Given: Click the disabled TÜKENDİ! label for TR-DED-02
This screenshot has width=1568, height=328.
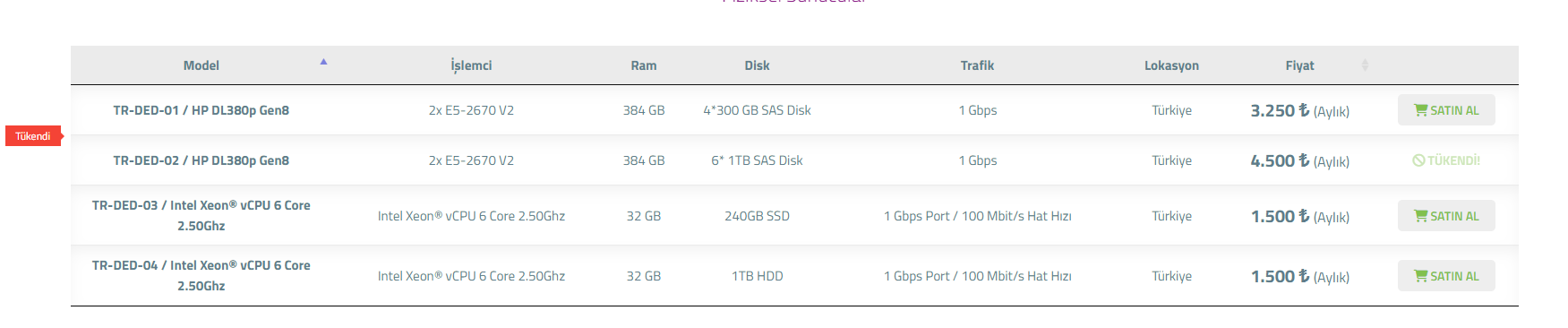Looking at the screenshot, I should point(1446,160).
